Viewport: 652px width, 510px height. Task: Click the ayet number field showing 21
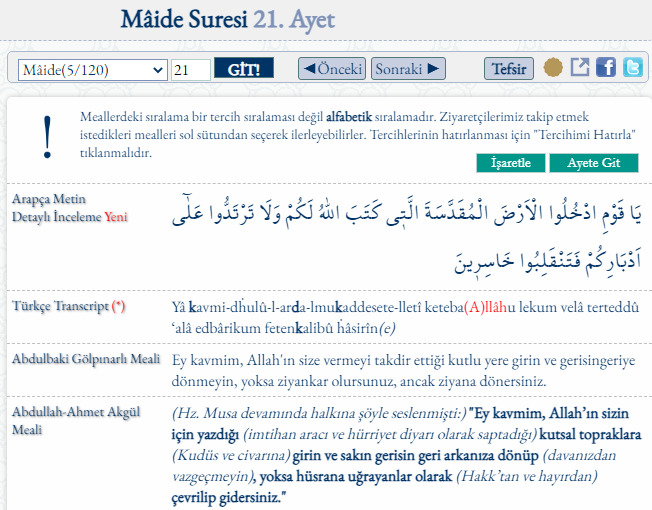coord(191,69)
